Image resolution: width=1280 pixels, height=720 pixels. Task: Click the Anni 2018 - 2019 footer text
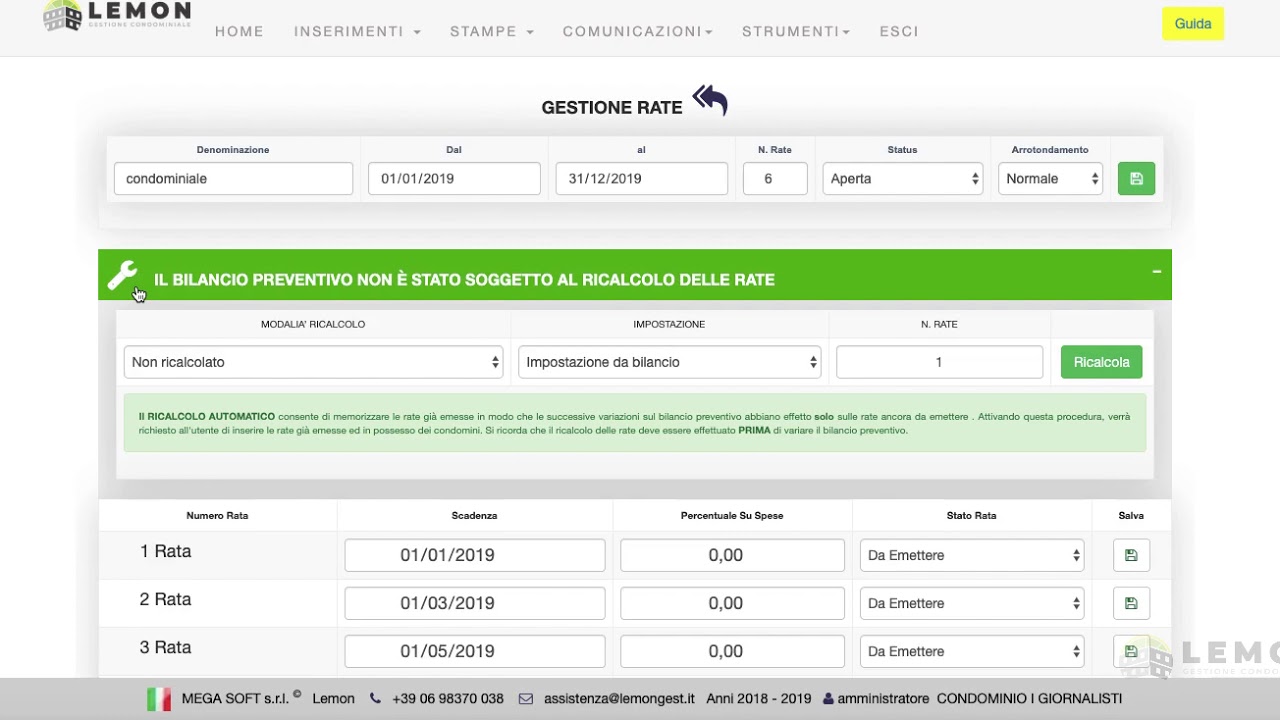759,699
